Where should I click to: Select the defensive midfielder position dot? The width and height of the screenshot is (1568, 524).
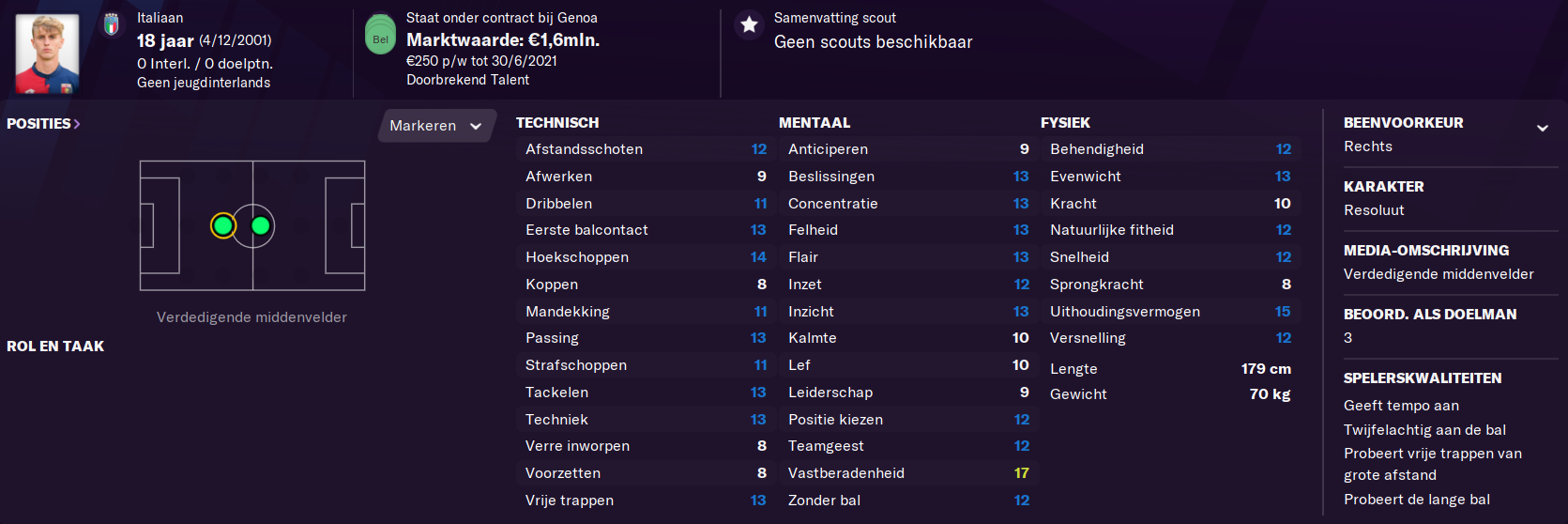[x=223, y=225]
